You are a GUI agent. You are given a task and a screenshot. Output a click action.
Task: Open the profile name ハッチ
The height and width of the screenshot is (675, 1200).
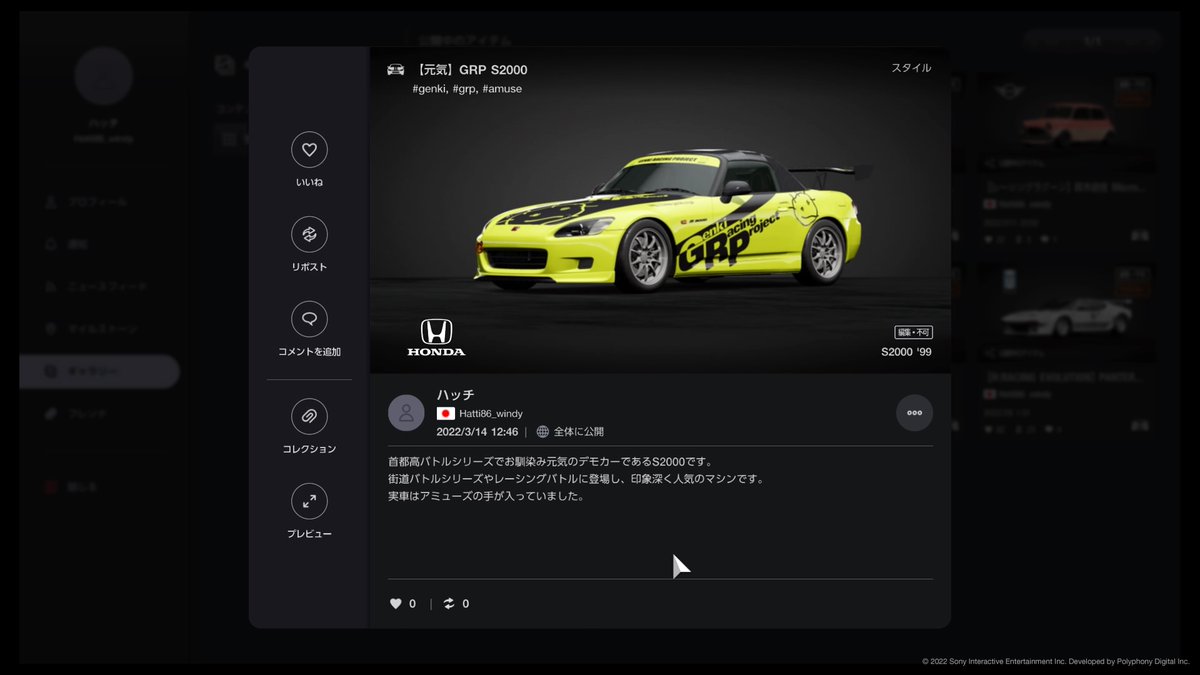pos(455,395)
